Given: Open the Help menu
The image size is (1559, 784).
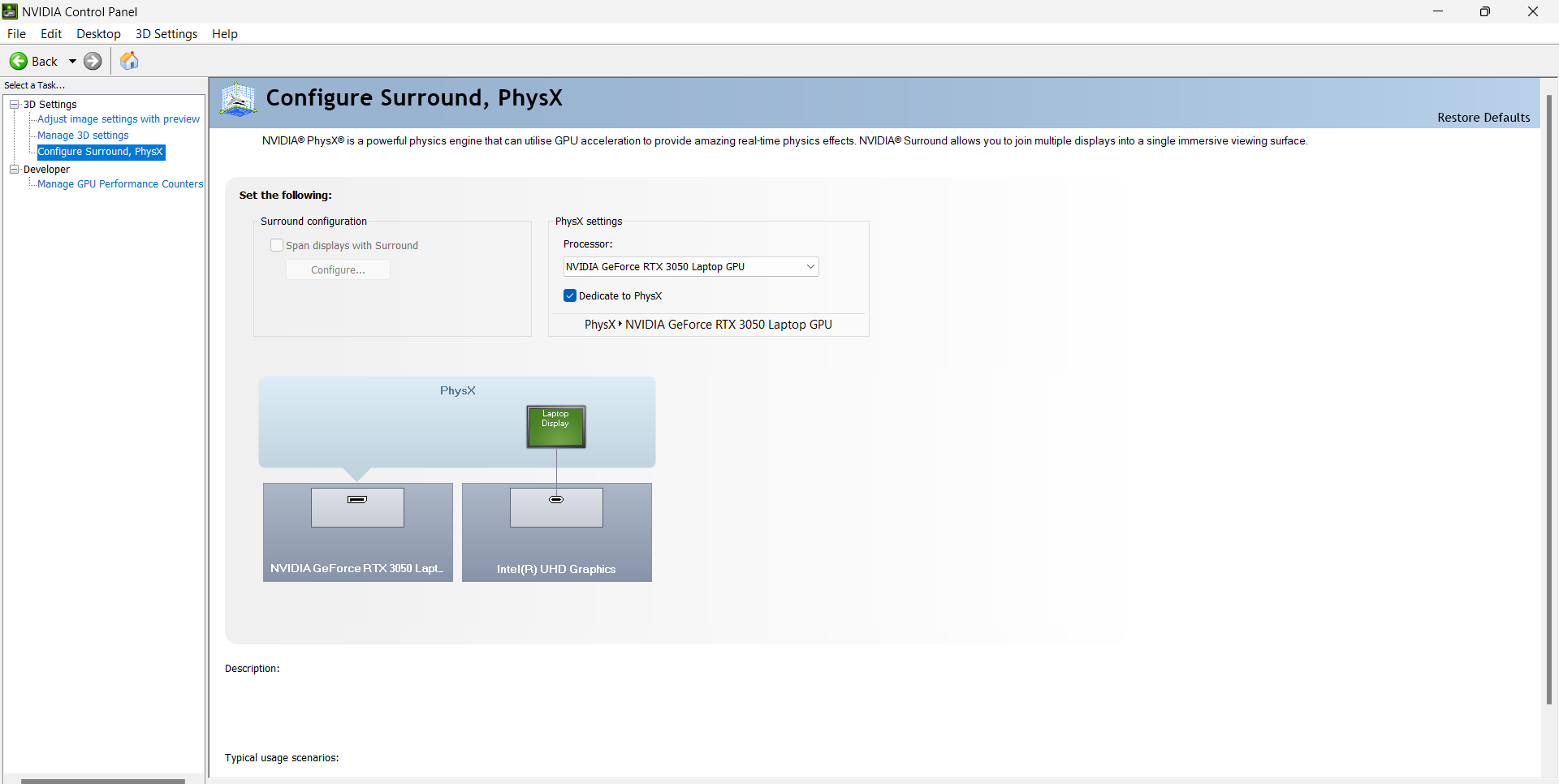Looking at the screenshot, I should 225,33.
